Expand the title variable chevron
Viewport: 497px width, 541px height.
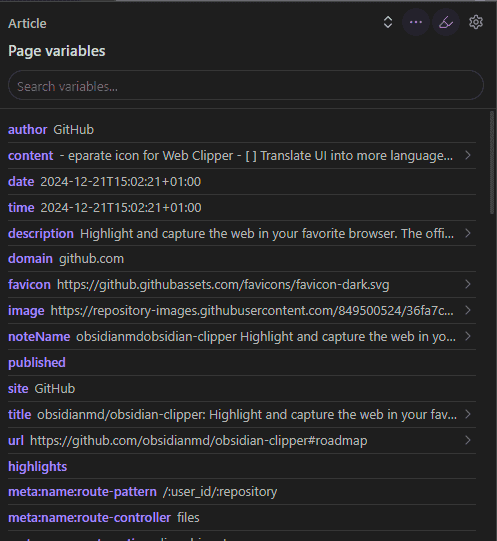(468, 414)
